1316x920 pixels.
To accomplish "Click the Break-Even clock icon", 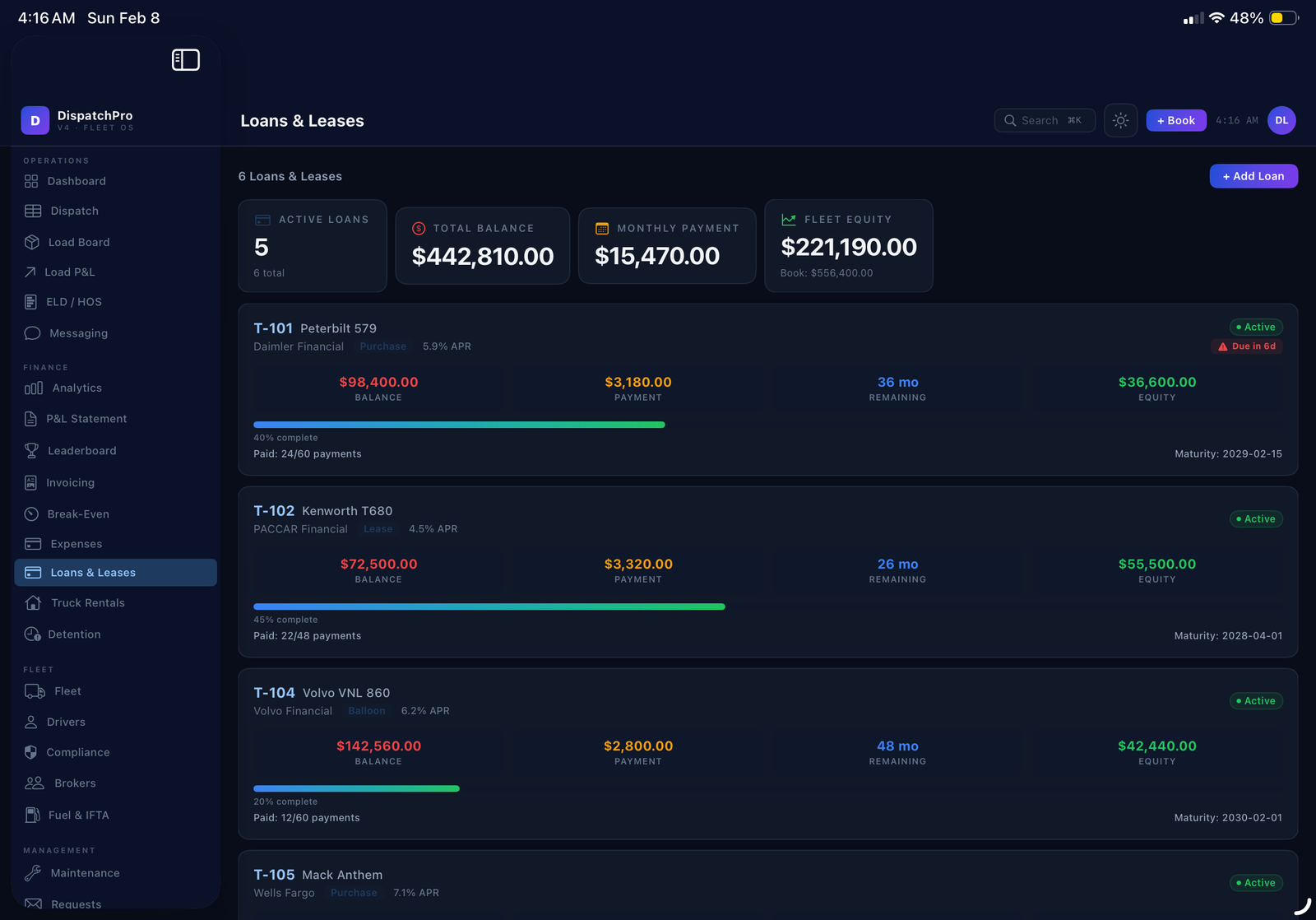I will (x=31, y=514).
